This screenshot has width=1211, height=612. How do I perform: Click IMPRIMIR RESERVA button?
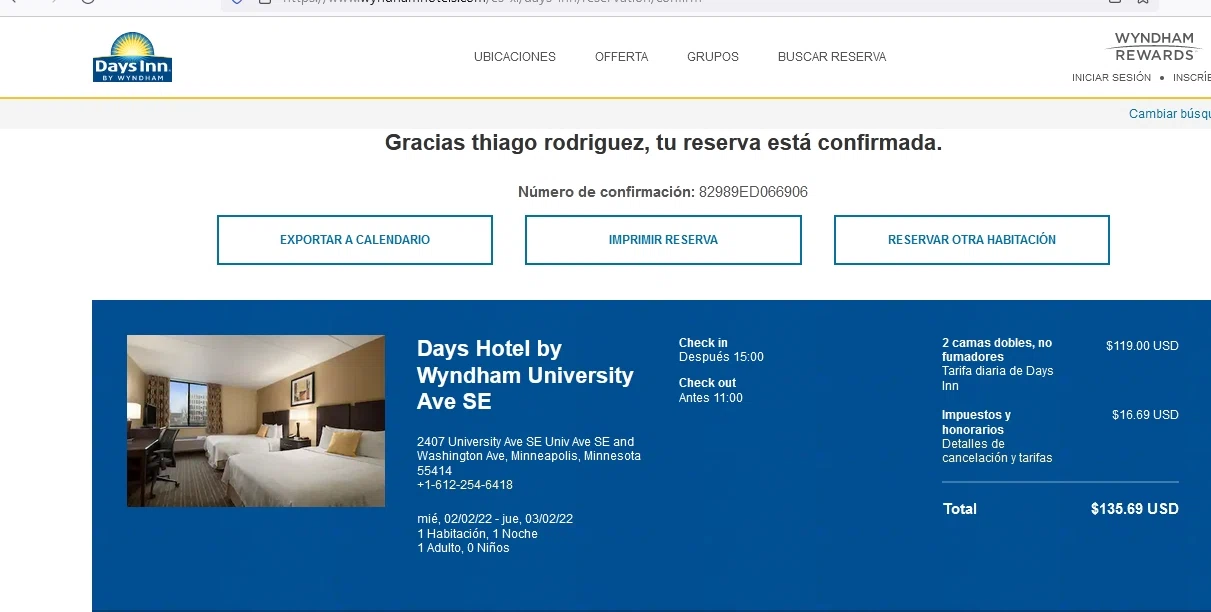[663, 240]
